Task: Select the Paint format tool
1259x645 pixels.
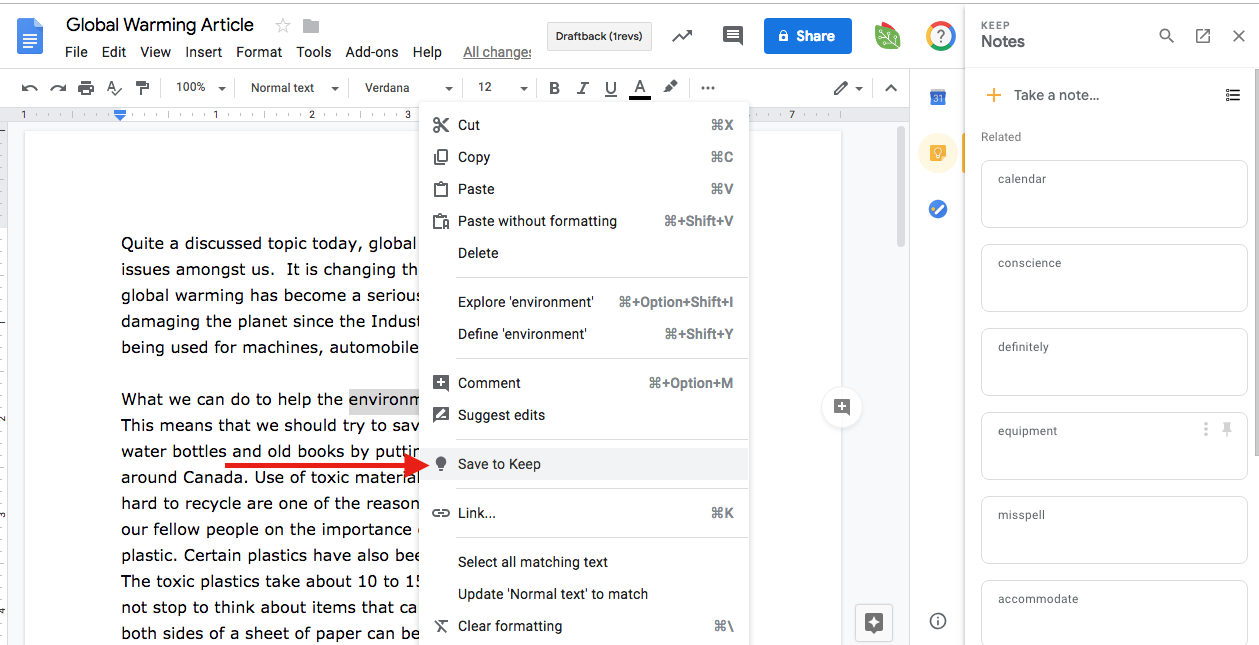Action: [x=142, y=88]
